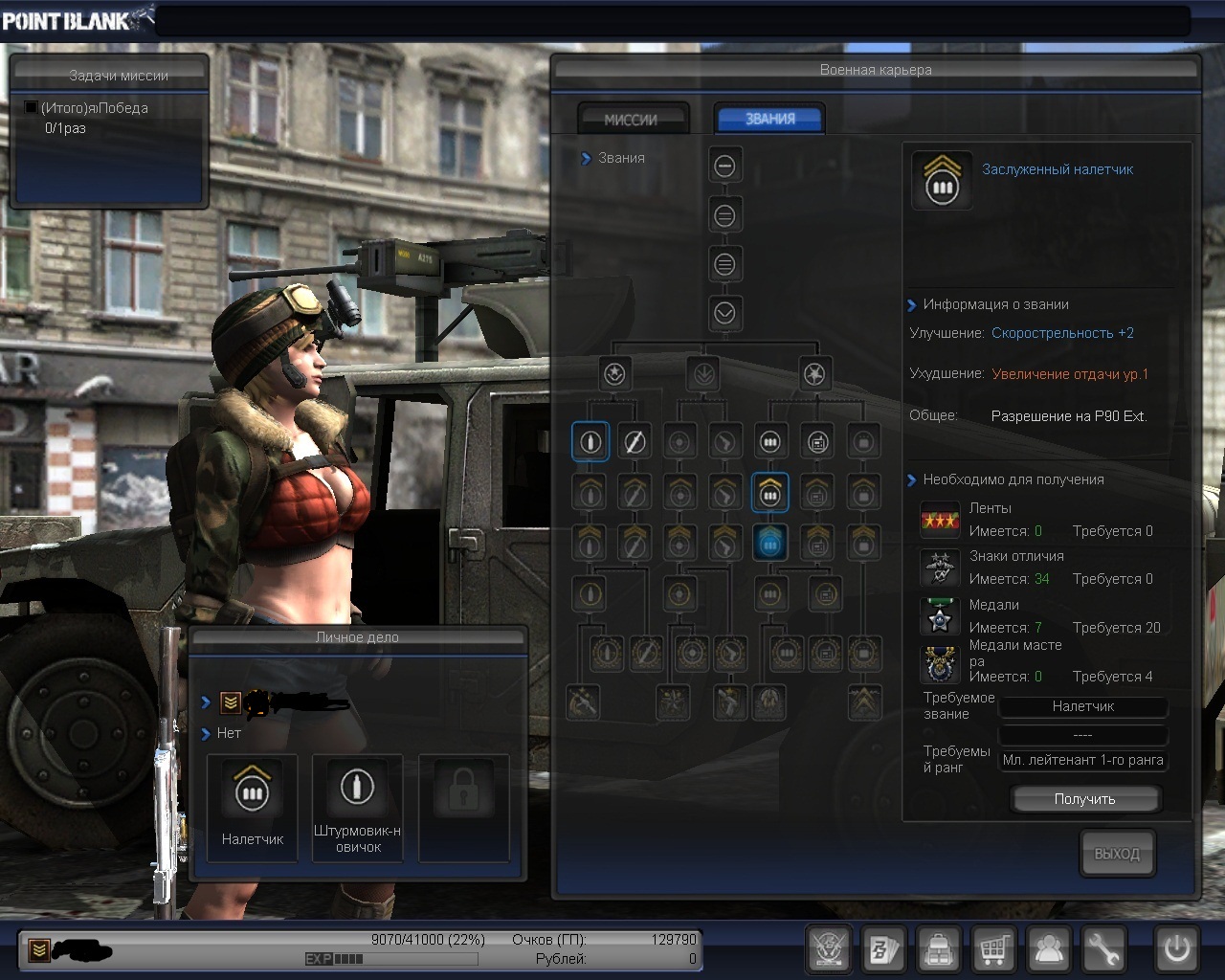Select the crossed star branch node

point(814,373)
